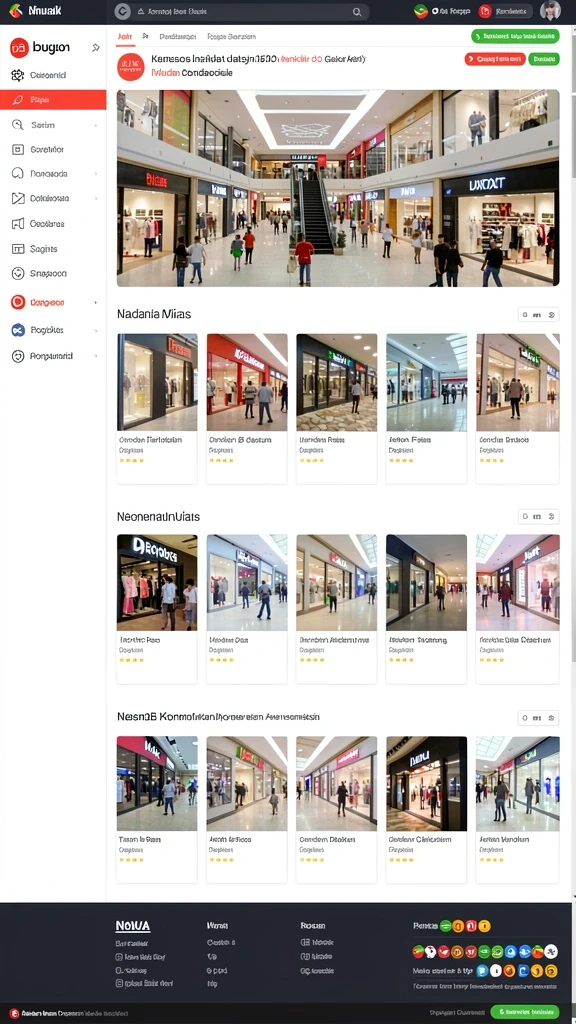576x1024 pixels.
Task: Click the NOIUA footer brand link
Action: pyautogui.click(x=133, y=926)
